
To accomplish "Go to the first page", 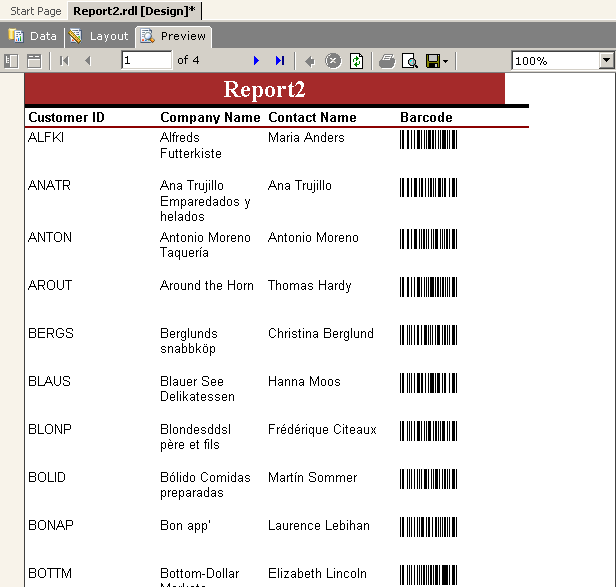I will point(64,61).
